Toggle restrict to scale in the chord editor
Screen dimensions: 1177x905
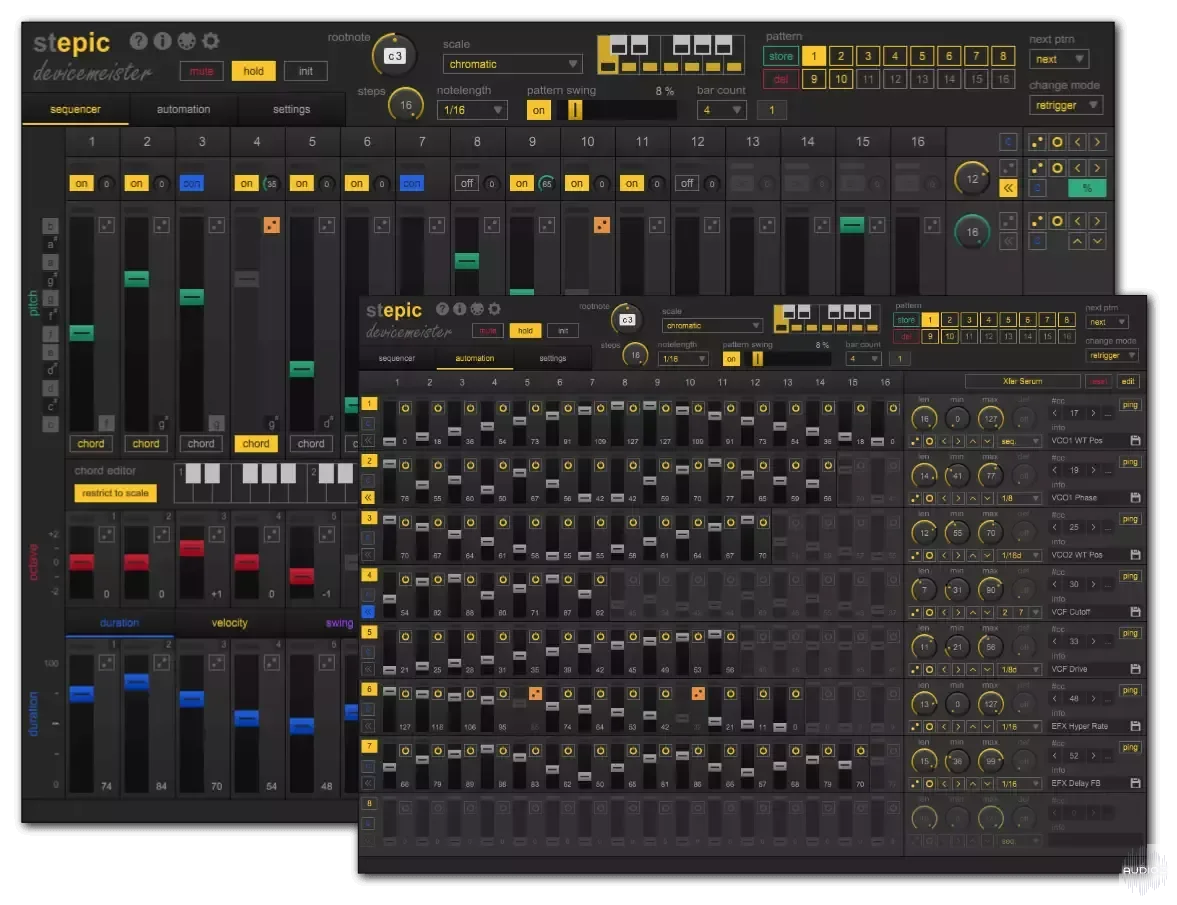[x=115, y=493]
